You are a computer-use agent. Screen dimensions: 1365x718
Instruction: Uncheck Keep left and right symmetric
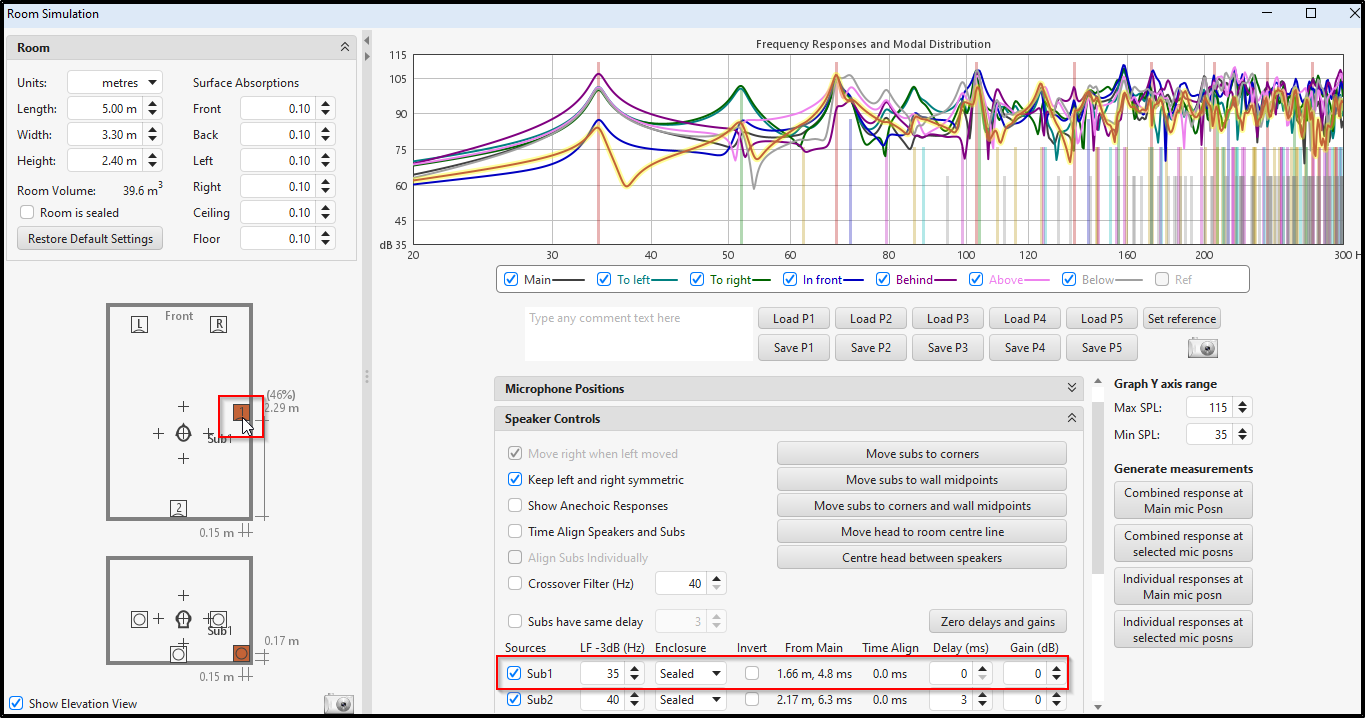click(515, 479)
